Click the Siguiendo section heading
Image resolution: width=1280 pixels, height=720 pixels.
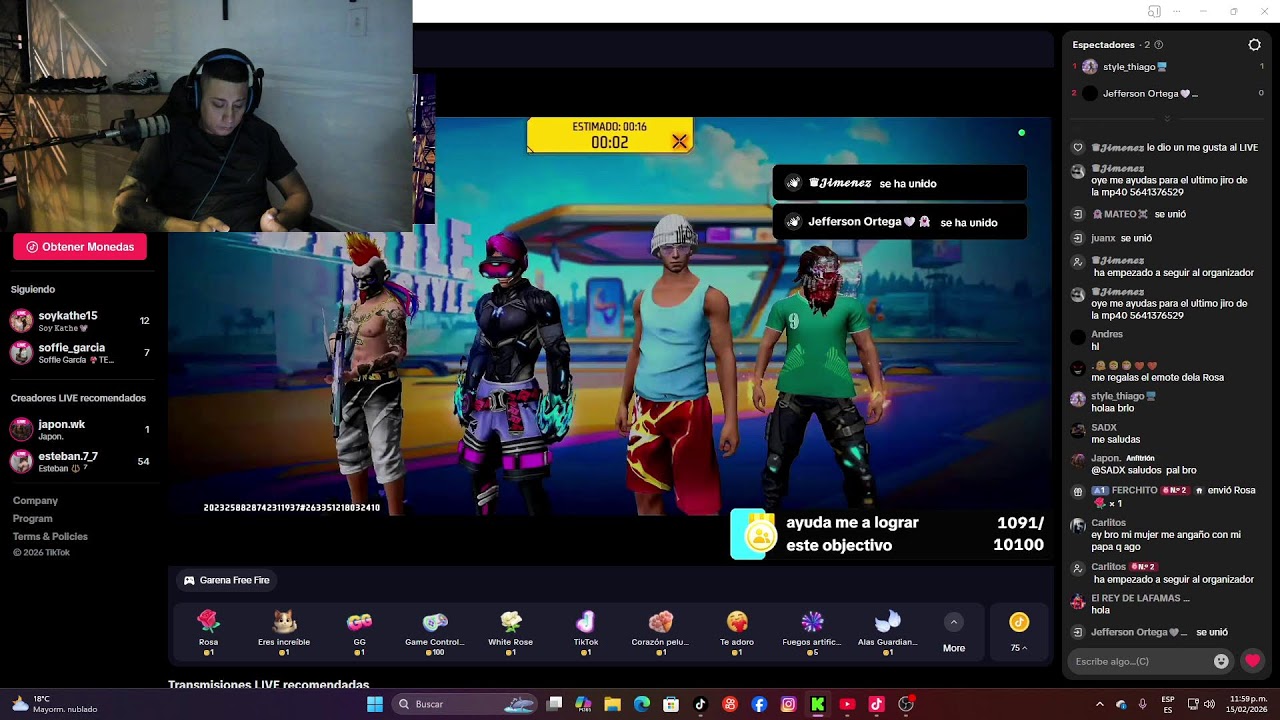[x=33, y=289]
